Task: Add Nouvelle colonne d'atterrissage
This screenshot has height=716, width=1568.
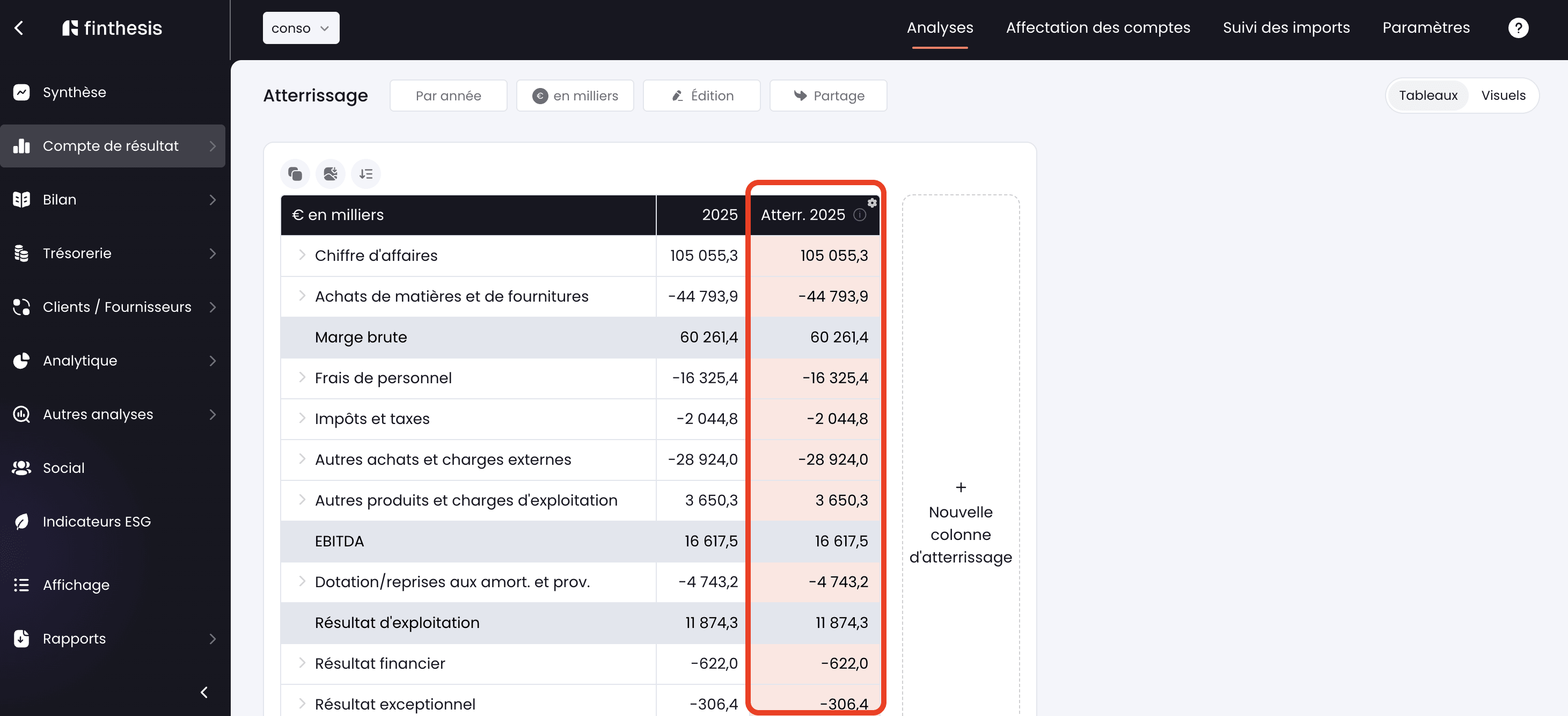Action: pyautogui.click(x=961, y=522)
